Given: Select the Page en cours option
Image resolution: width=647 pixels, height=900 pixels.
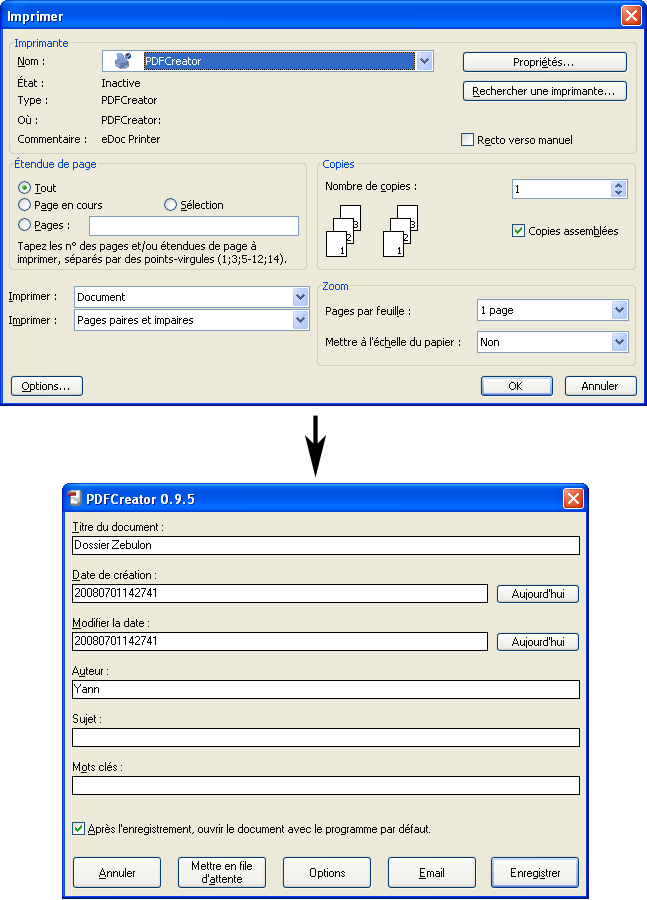Looking at the screenshot, I should click(24, 205).
